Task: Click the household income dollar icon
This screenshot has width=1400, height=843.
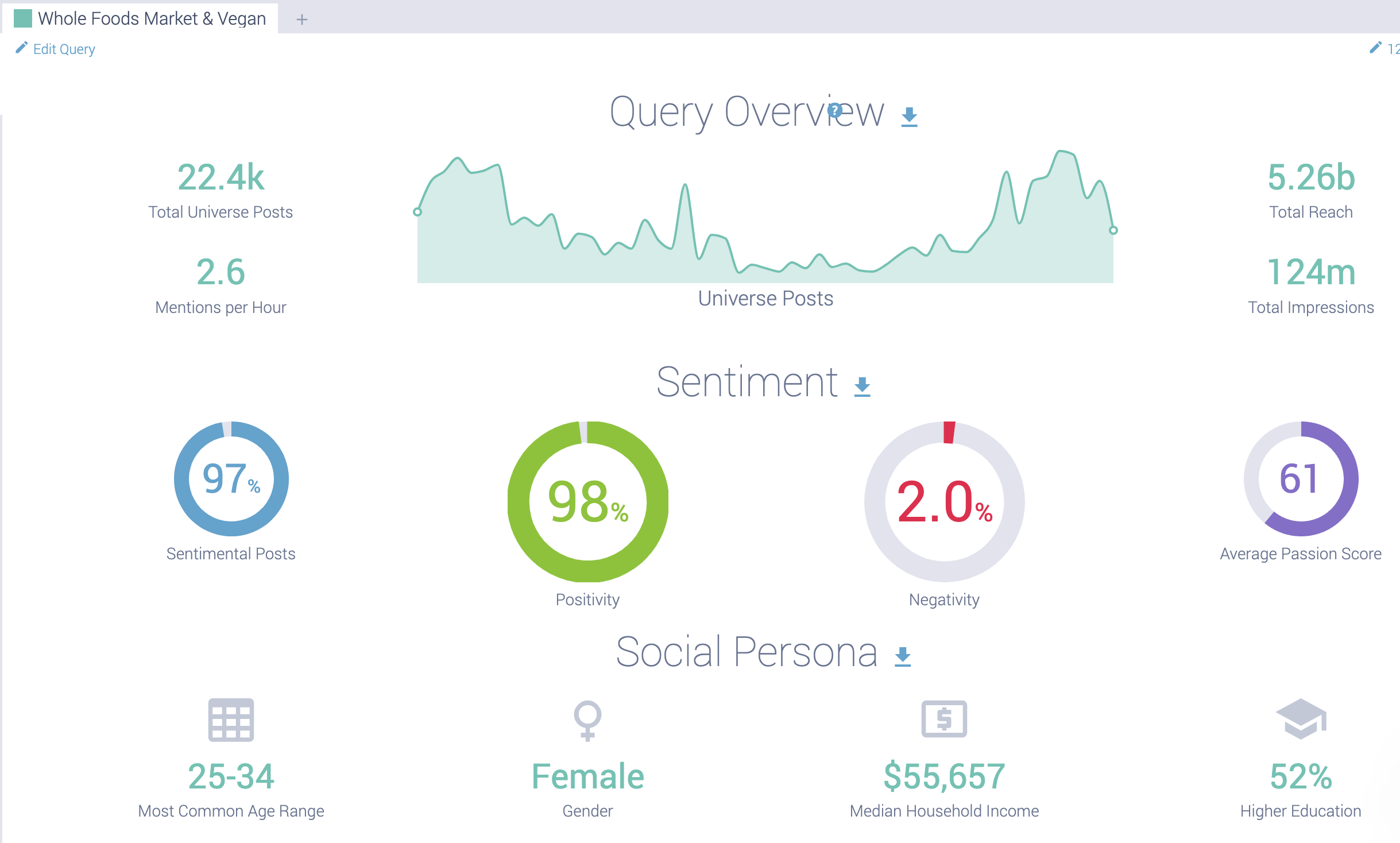Action: point(944,719)
